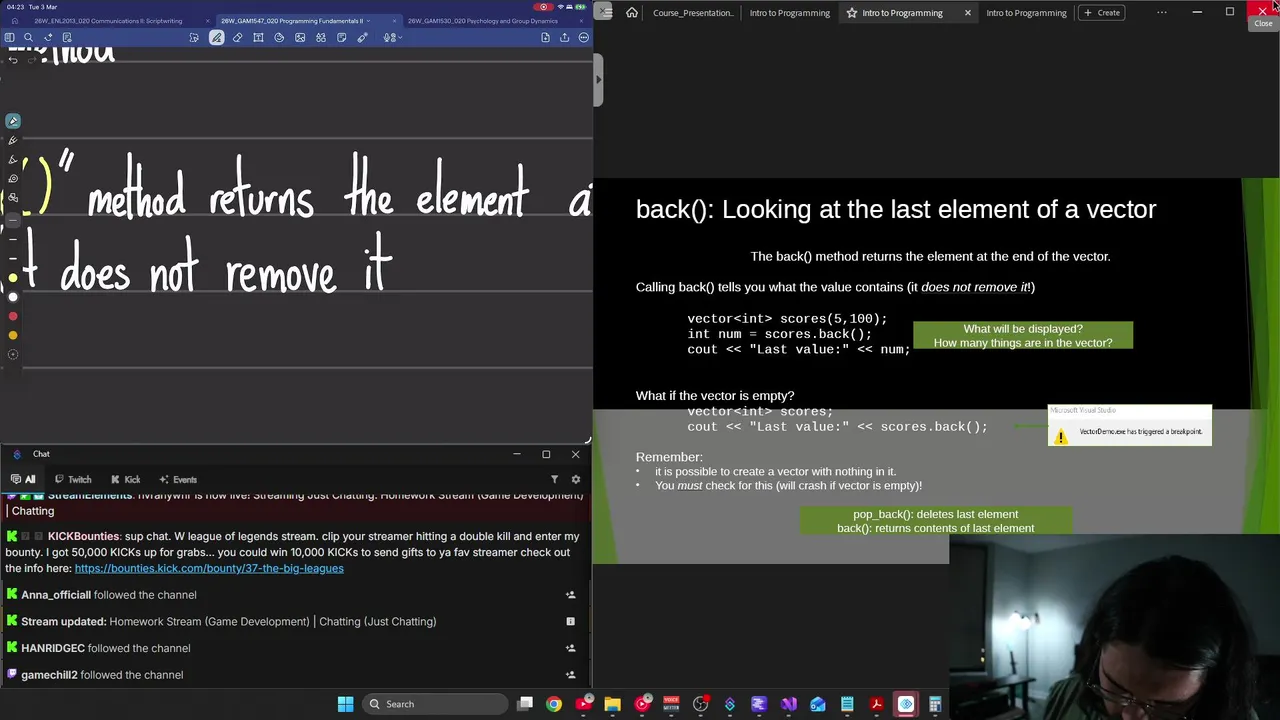Close active starred Intro to Programming tab
The width and height of the screenshot is (1280, 720).
tap(967, 12)
